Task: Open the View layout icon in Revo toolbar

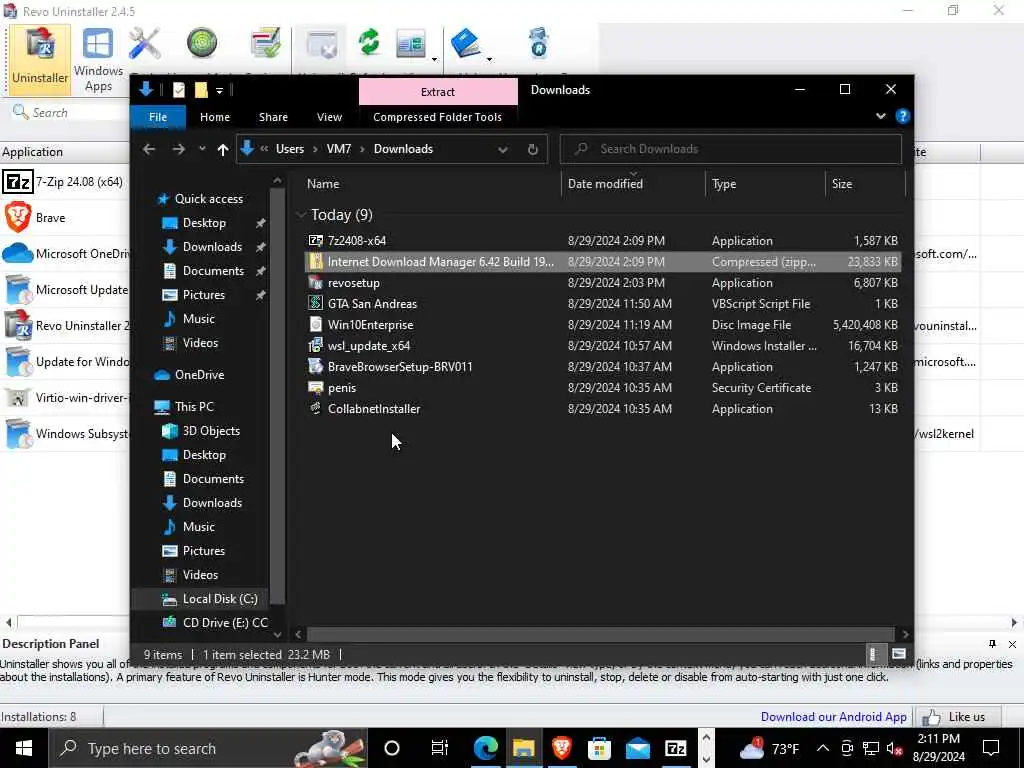Action: [411, 44]
